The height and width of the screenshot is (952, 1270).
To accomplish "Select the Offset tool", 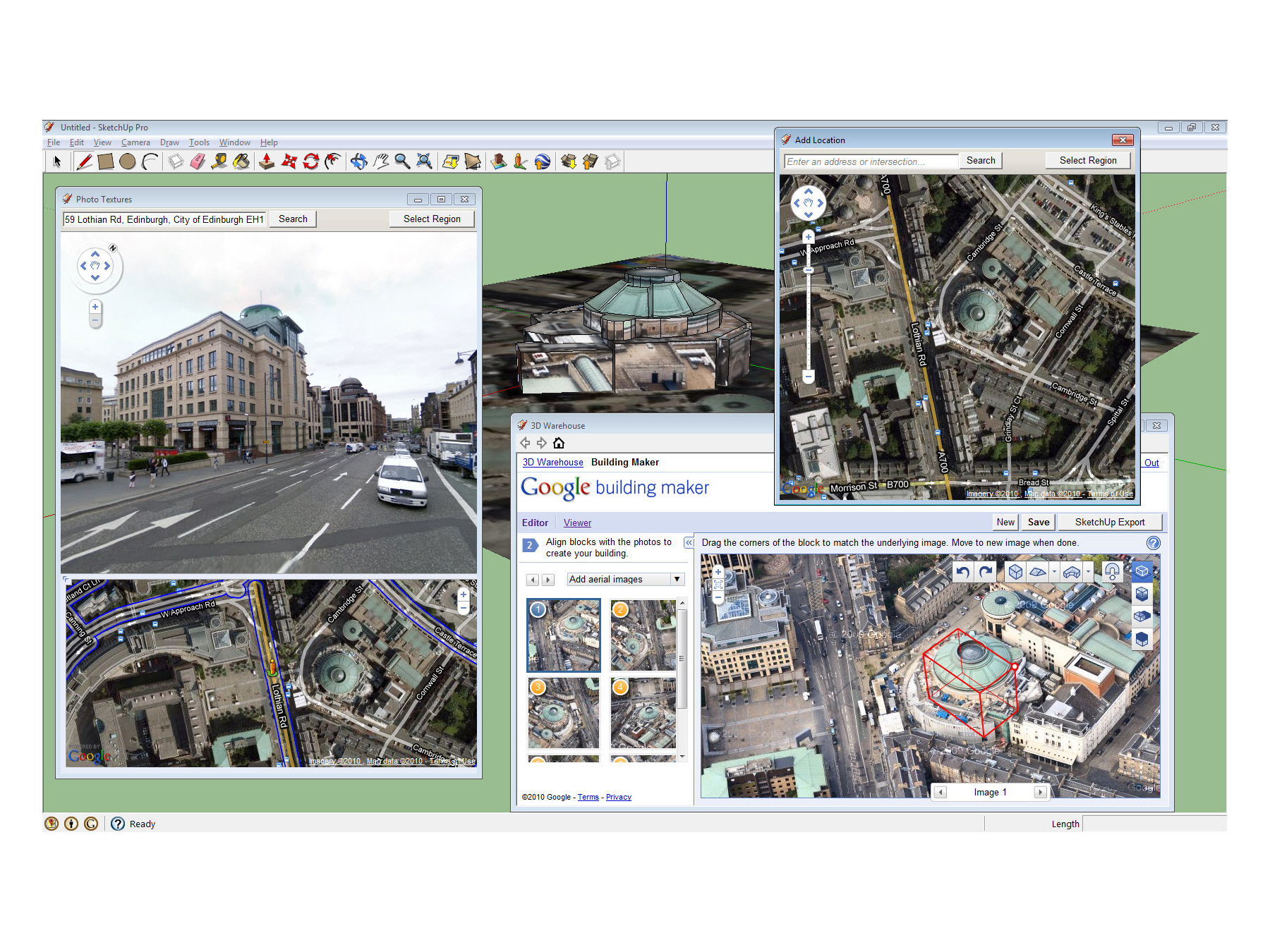I will point(332,161).
